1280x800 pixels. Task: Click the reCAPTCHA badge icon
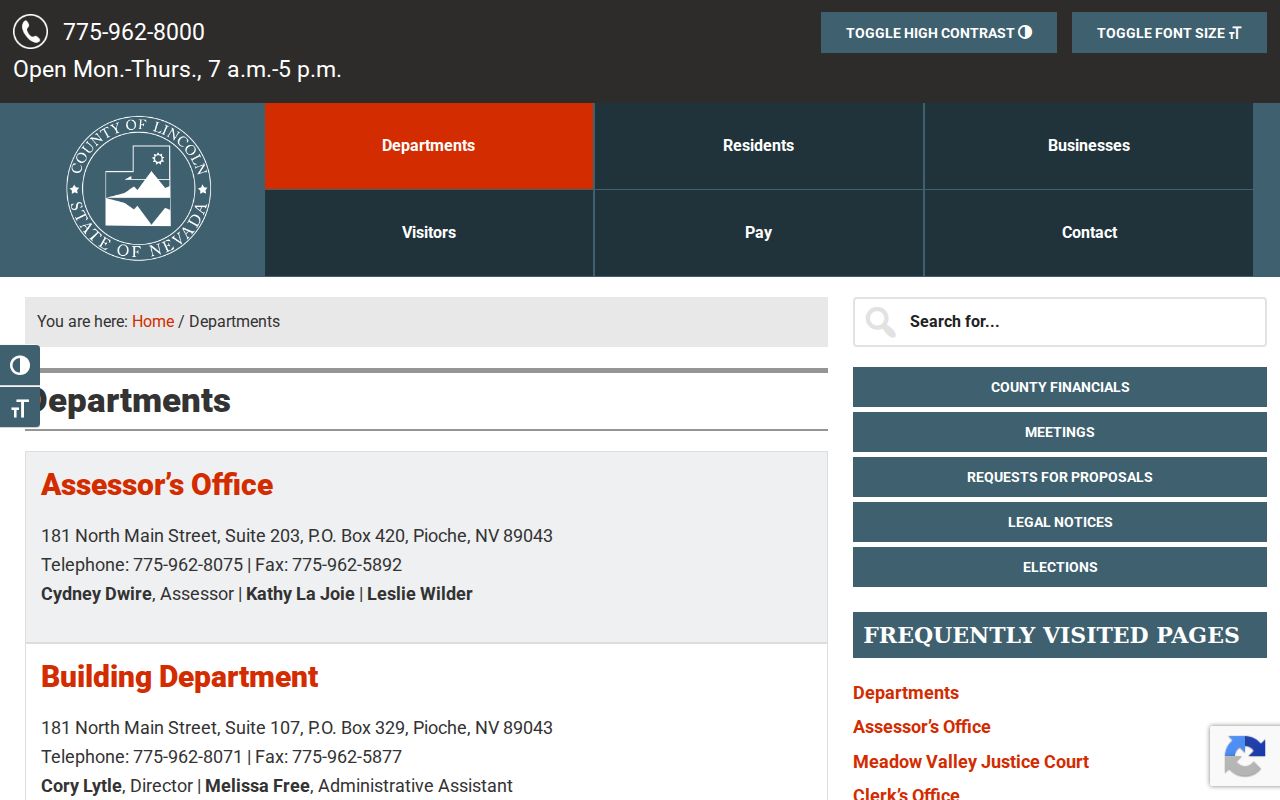coord(1244,756)
